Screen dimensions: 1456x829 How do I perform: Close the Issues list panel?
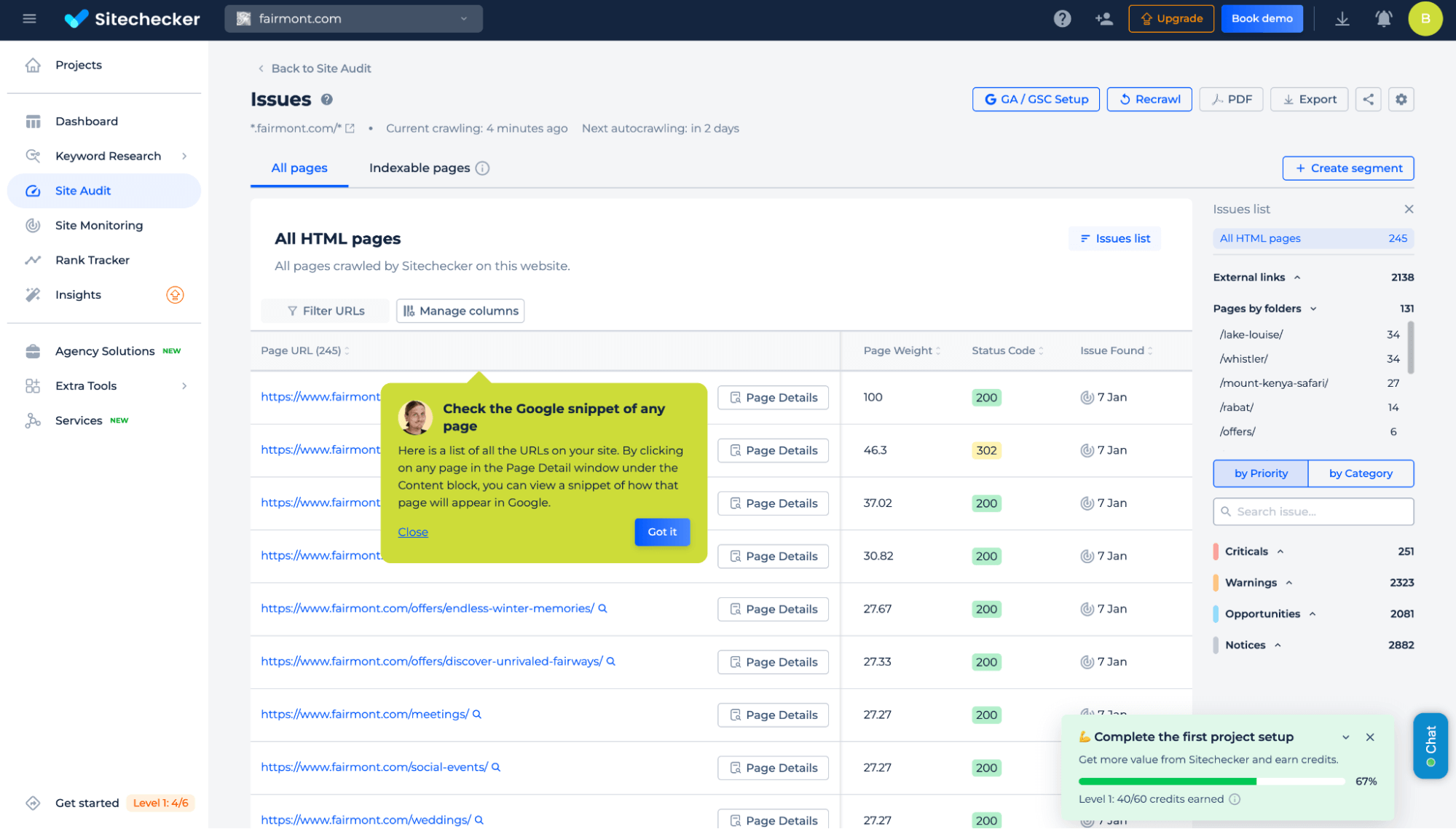(x=1409, y=209)
